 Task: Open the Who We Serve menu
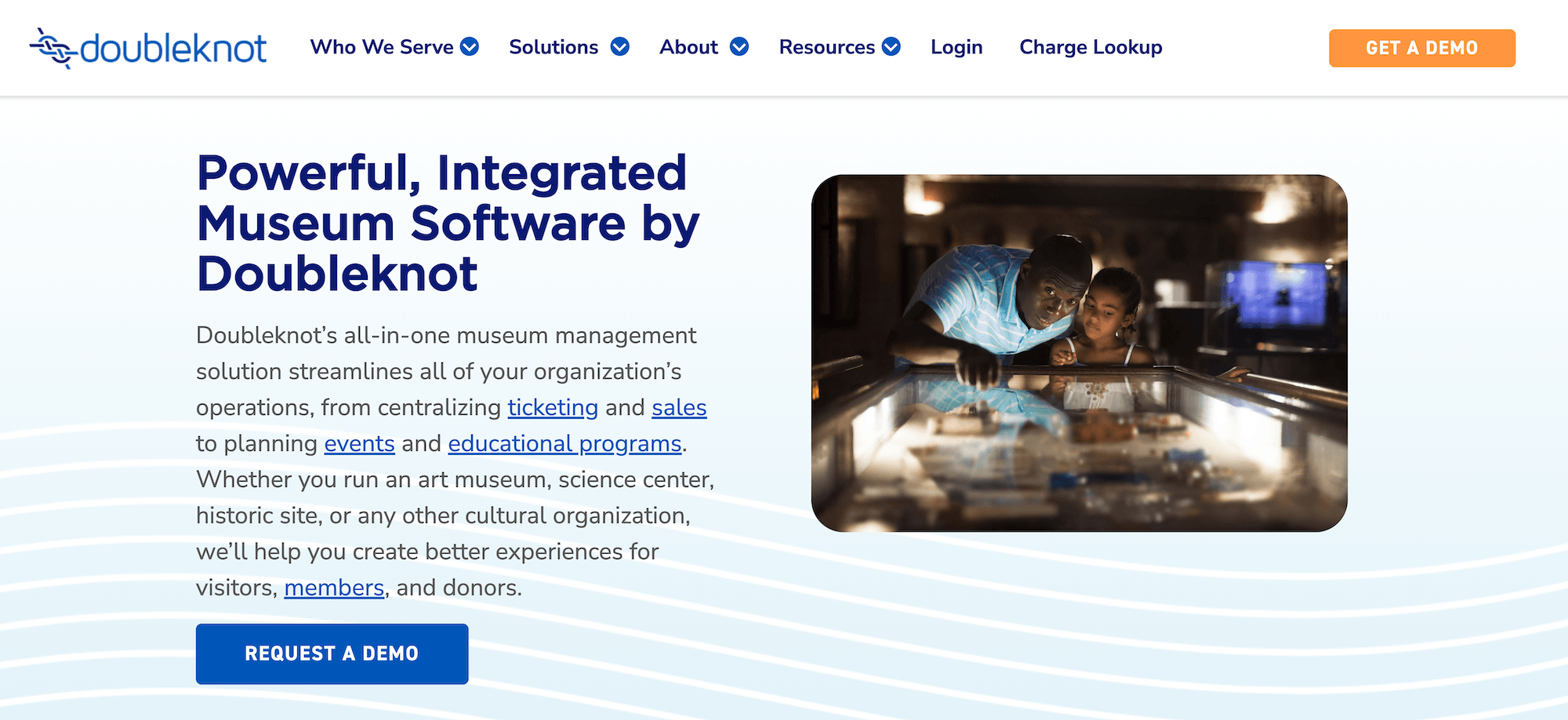pyautogui.click(x=382, y=47)
